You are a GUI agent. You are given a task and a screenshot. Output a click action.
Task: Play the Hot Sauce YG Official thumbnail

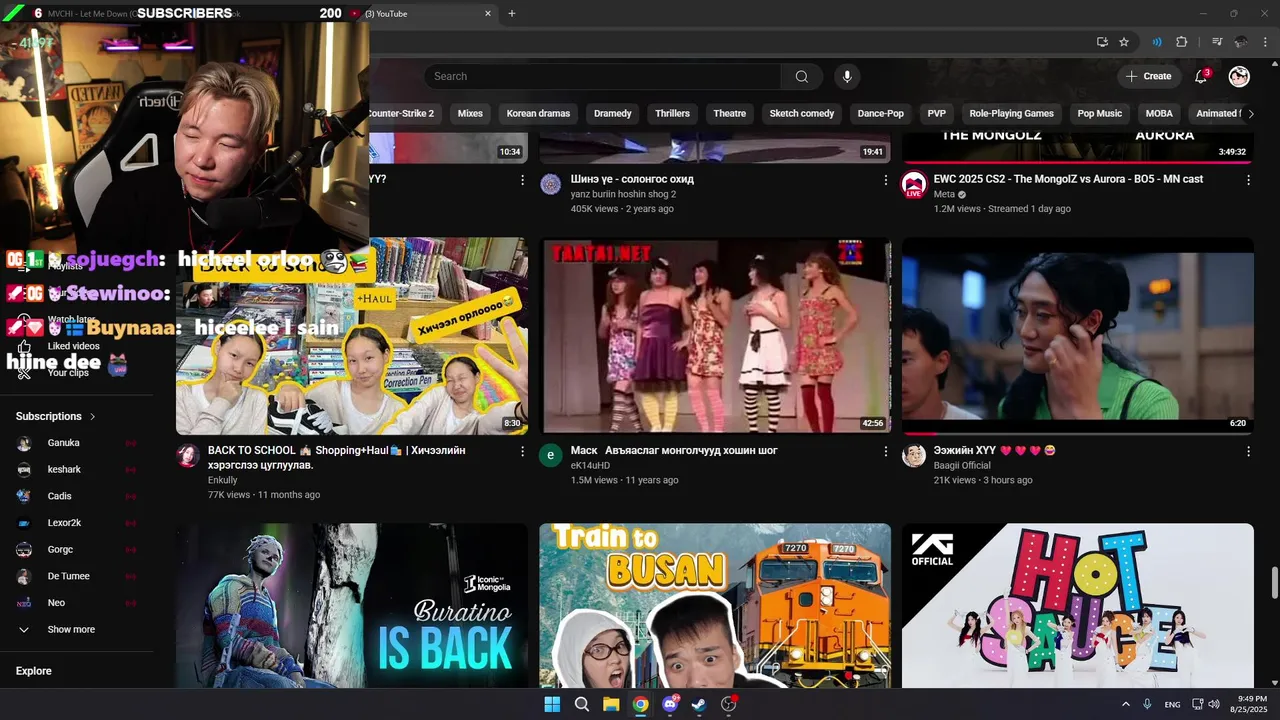point(1078,606)
